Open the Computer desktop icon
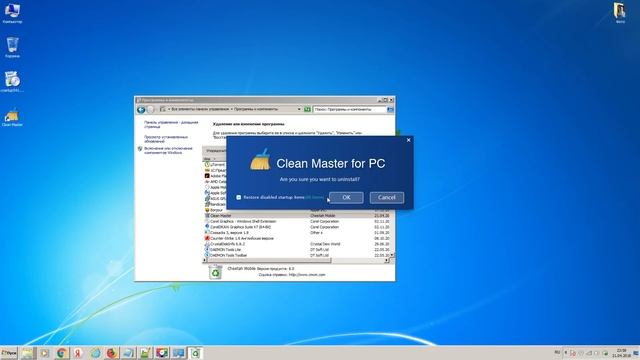The width and height of the screenshot is (640, 360). click(12, 13)
